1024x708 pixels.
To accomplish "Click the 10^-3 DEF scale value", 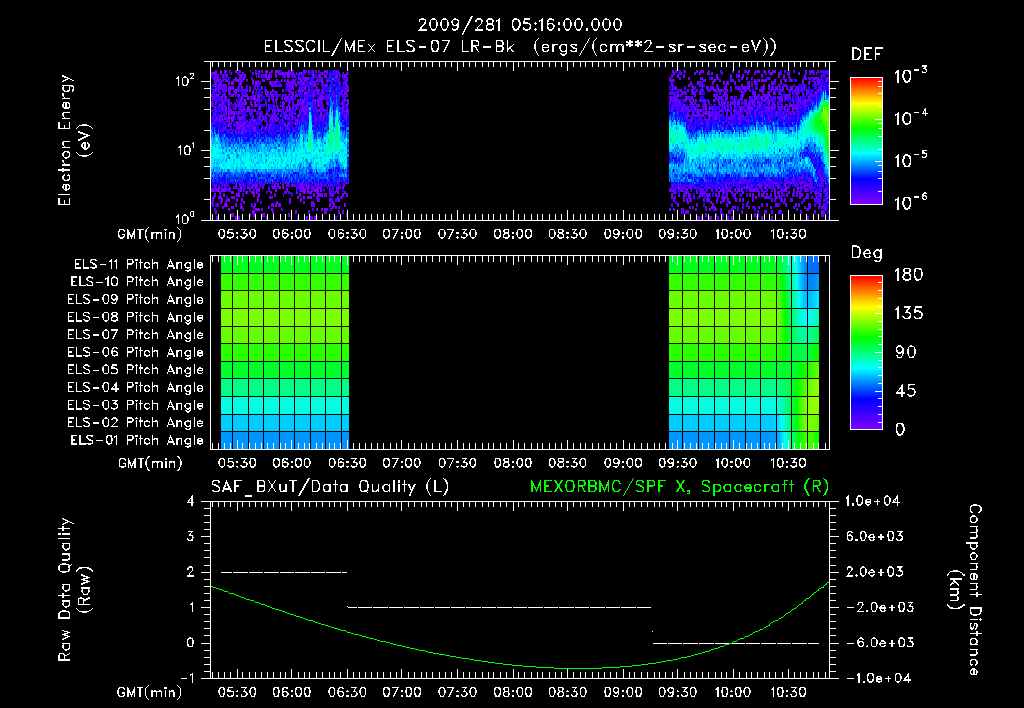I will (x=910, y=76).
